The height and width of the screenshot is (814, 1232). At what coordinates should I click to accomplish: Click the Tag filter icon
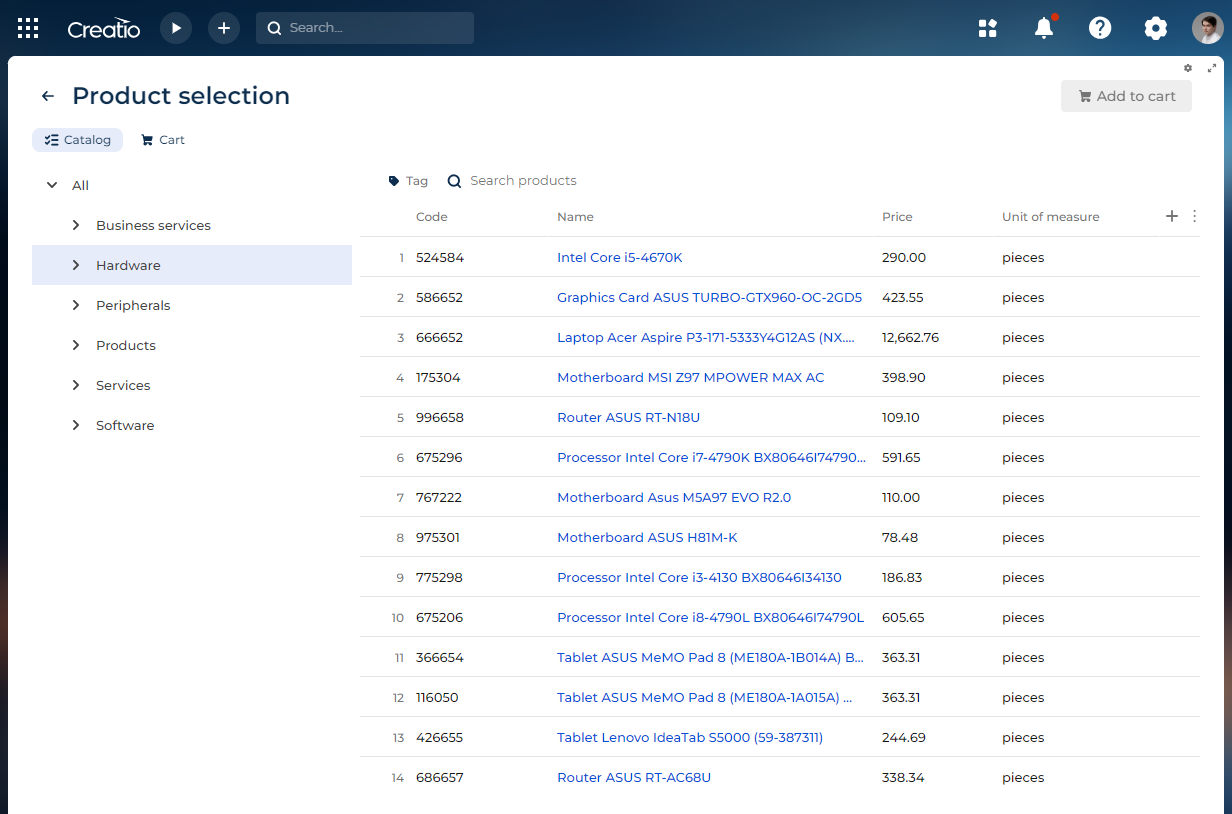point(394,181)
